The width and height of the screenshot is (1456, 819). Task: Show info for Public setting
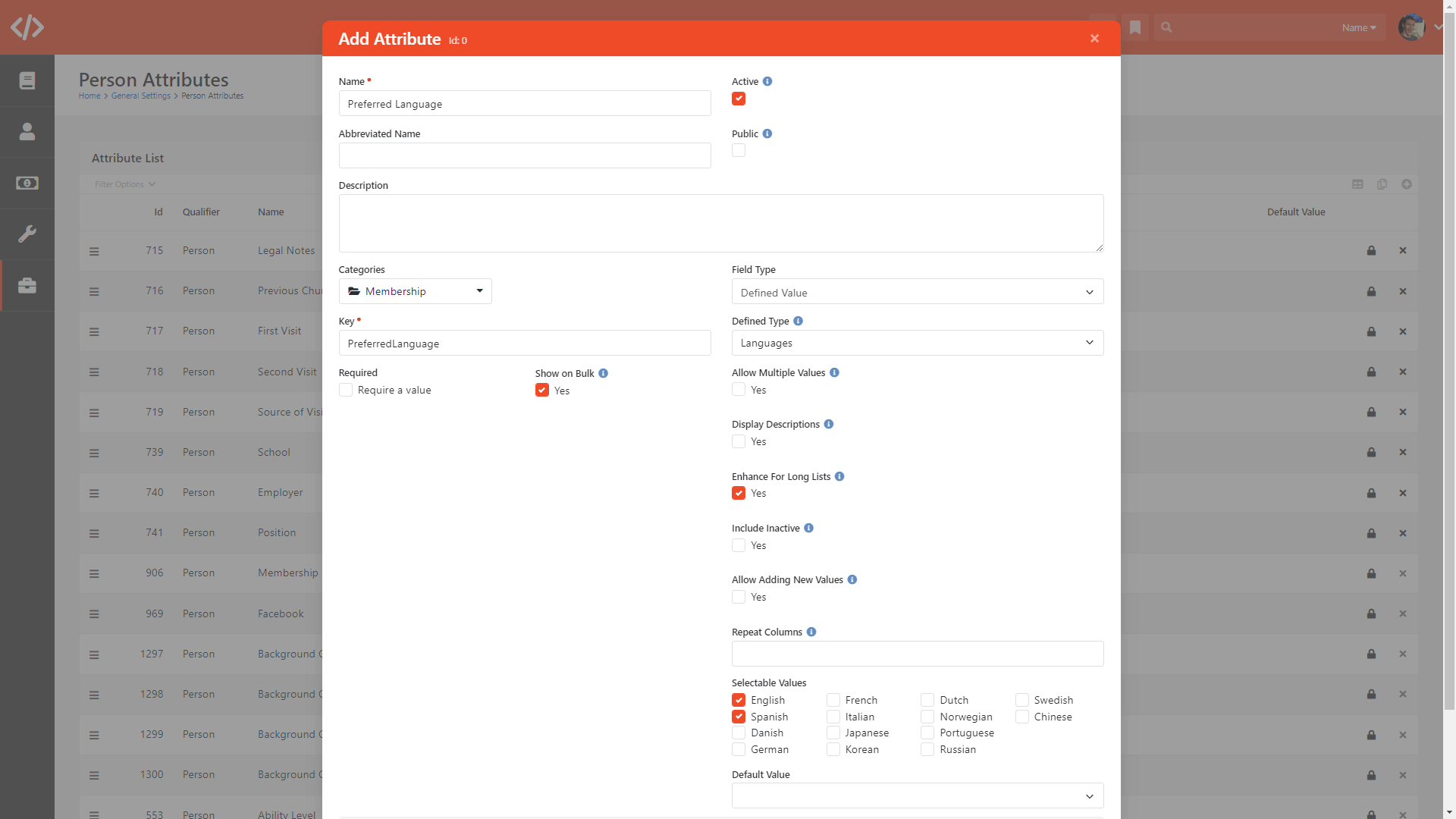(767, 133)
